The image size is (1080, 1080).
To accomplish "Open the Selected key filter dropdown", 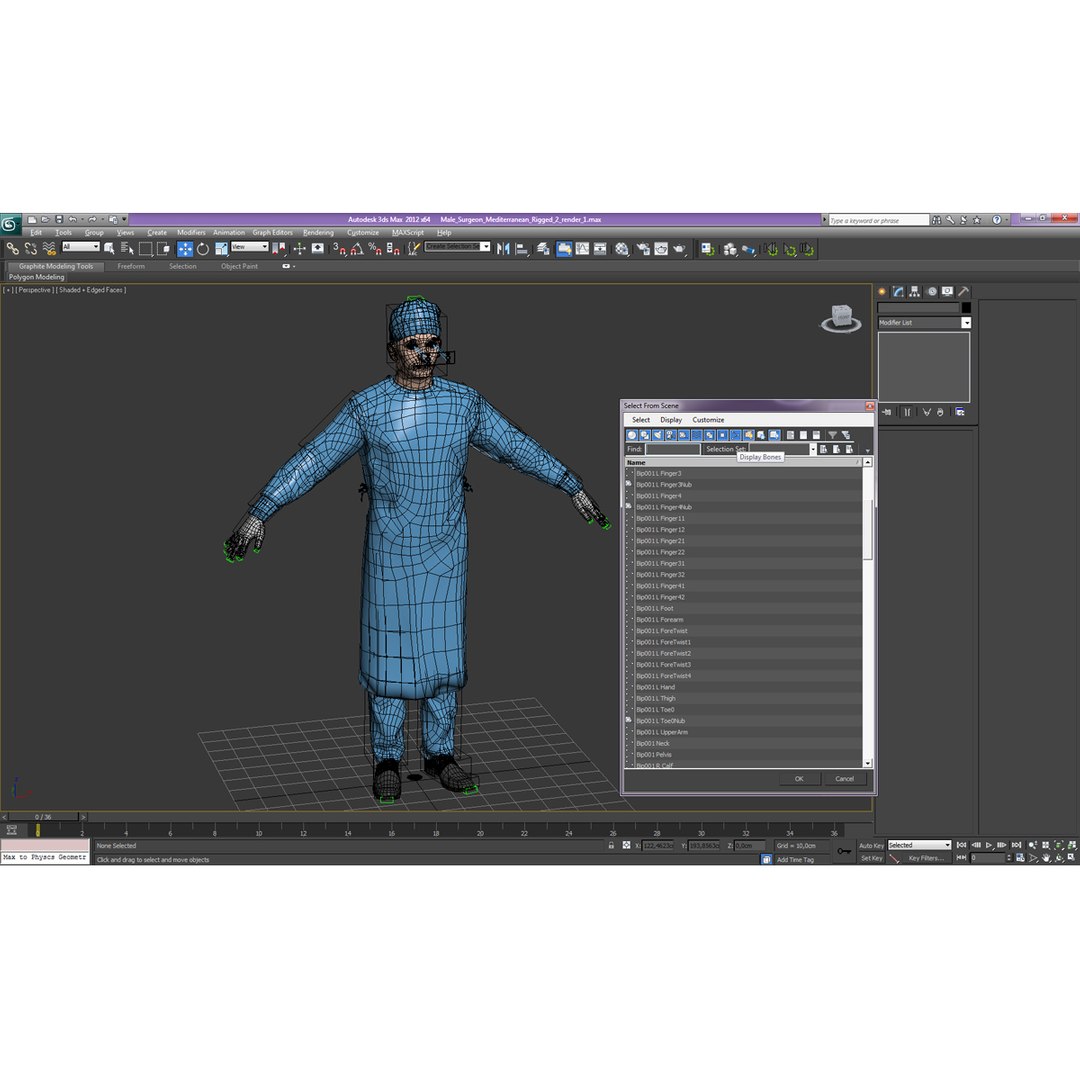I will pyautogui.click(x=919, y=845).
